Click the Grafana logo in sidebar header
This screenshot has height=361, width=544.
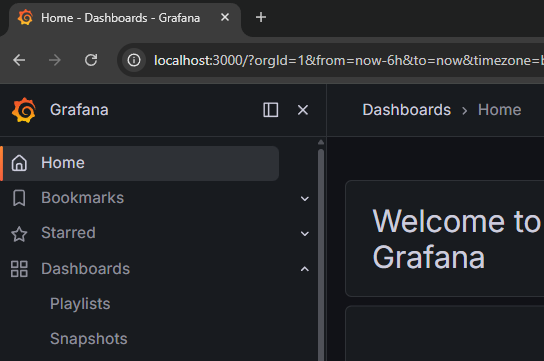[24, 110]
